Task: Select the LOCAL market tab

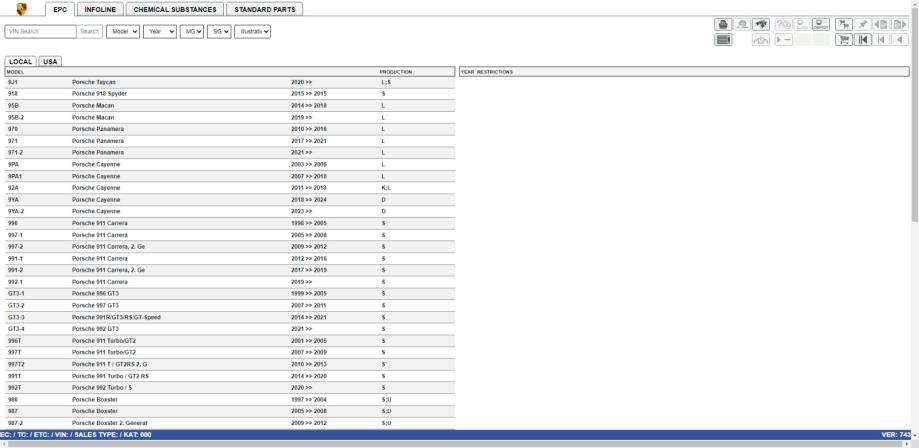Action: click(x=21, y=62)
